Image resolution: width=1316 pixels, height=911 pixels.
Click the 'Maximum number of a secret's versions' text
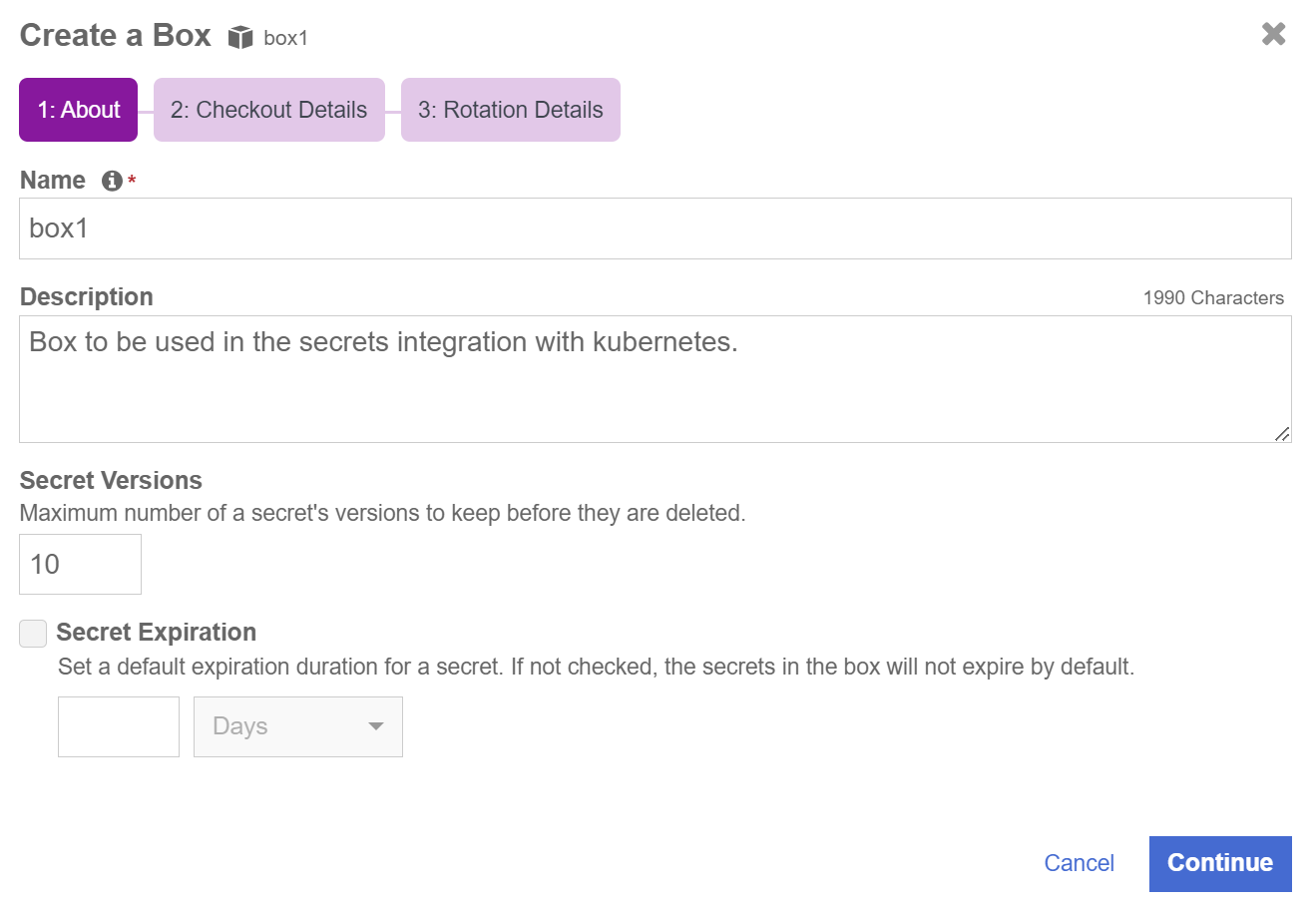(382, 513)
